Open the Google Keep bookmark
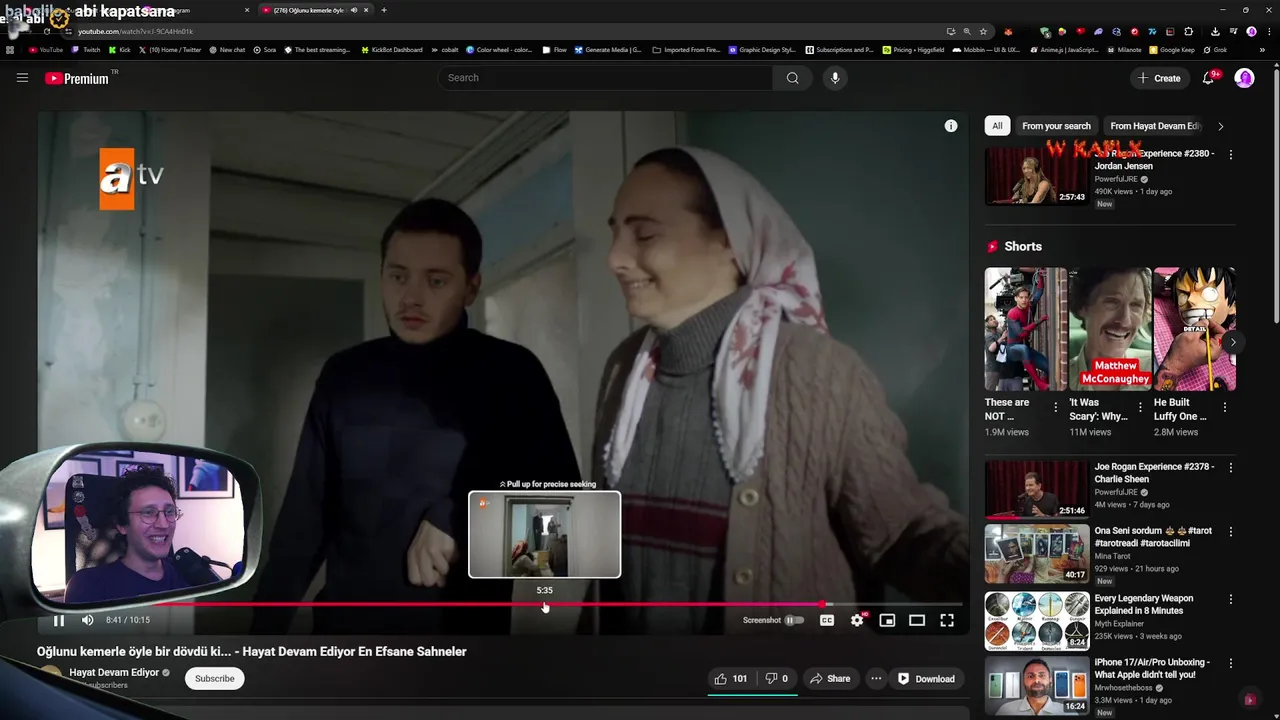Viewport: 1280px width, 720px height. point(1172,49)
